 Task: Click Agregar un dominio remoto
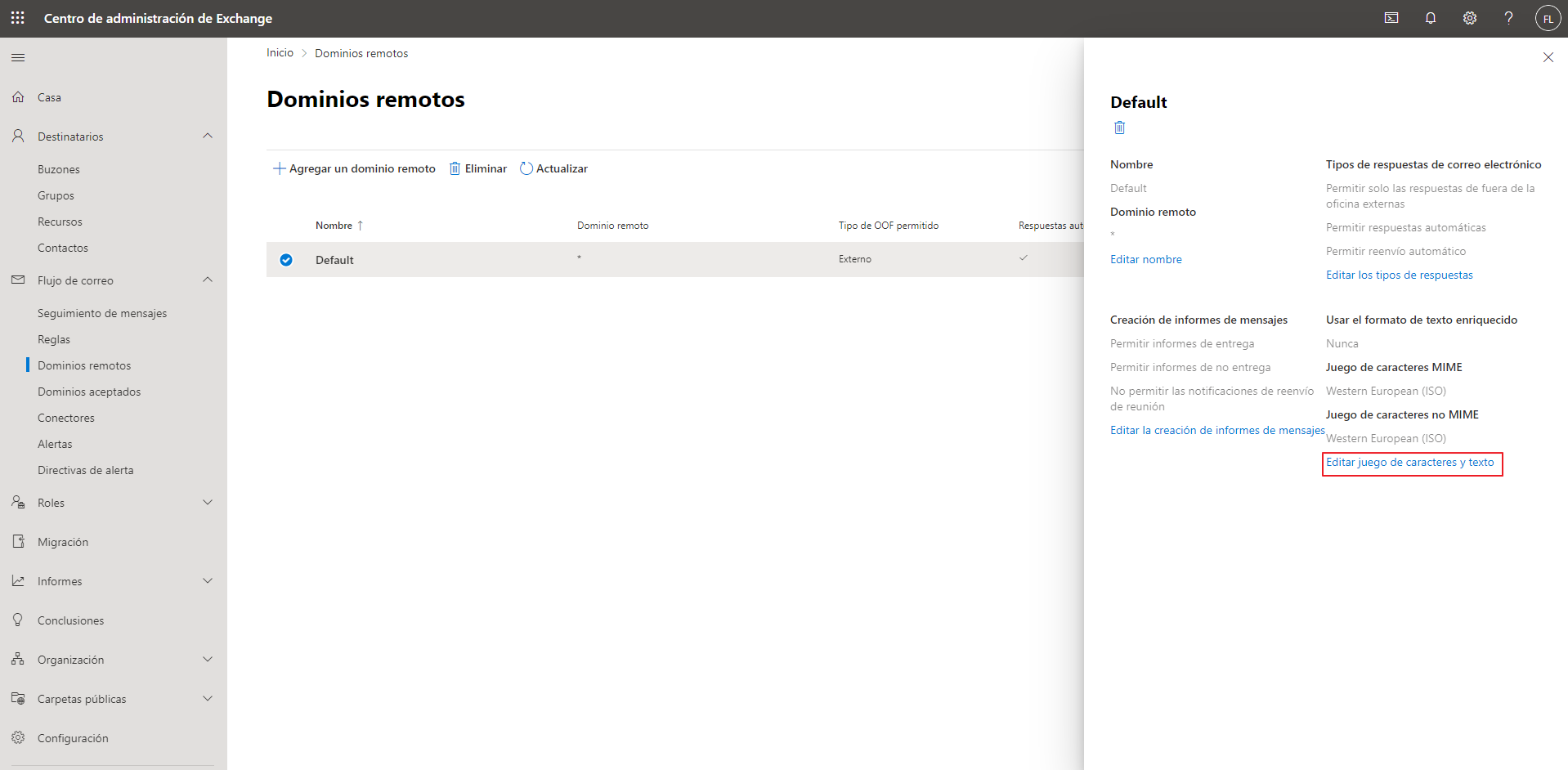[x=354, y=168]
